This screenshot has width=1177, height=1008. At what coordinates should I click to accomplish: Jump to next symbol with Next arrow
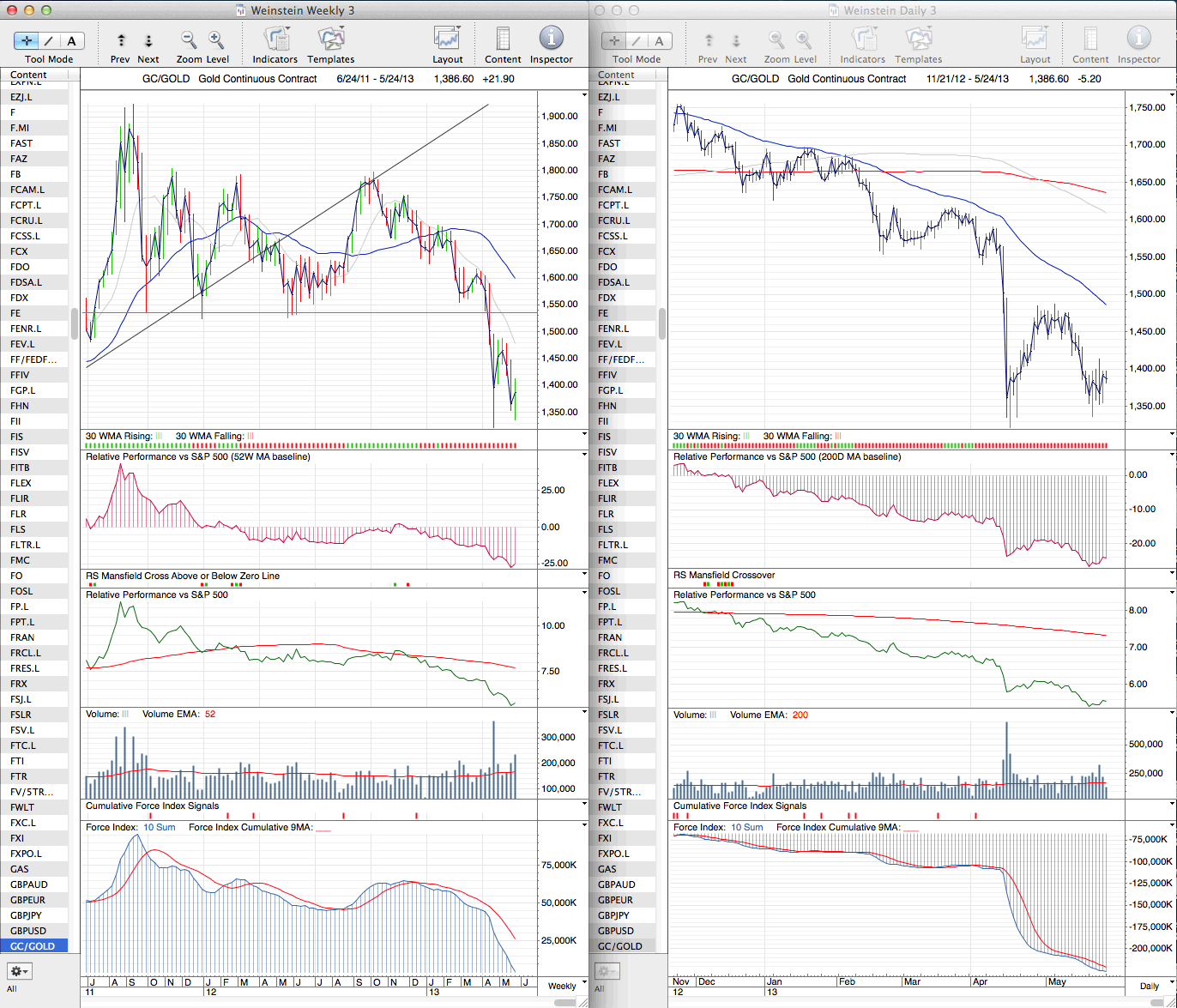[148, 40]
